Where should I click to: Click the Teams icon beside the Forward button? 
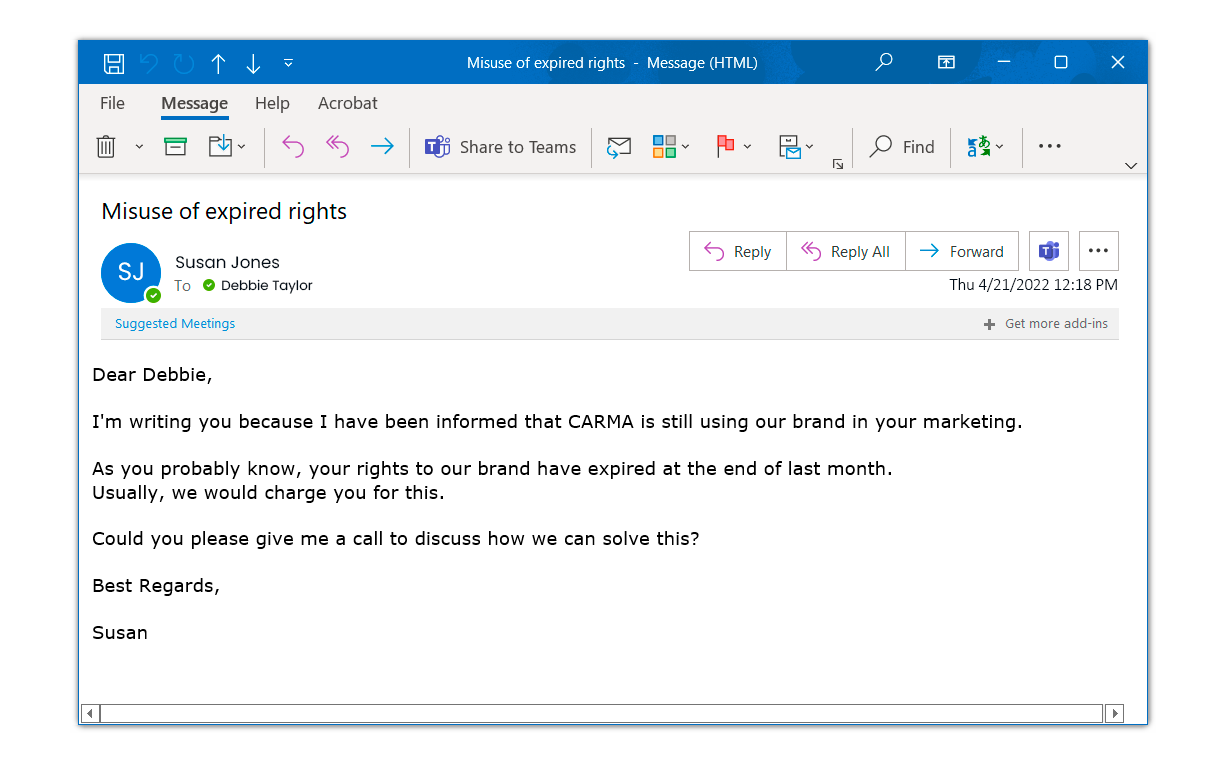click(1049, 251)
